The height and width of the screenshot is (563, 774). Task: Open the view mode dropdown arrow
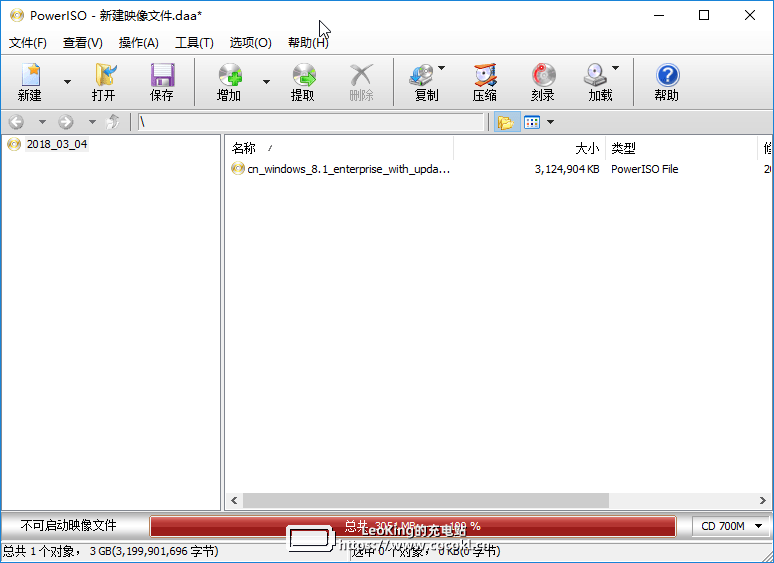(x=550, y=122)
